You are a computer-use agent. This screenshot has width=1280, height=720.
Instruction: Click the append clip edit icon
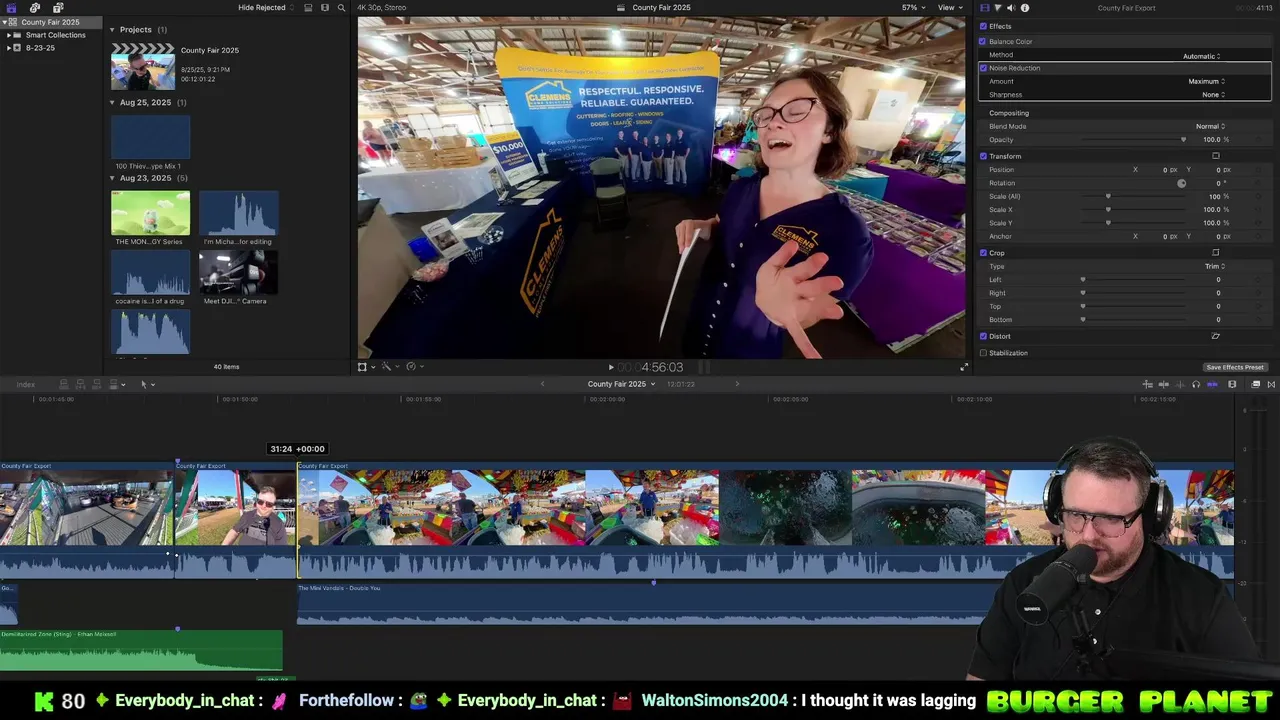point(96,384)
